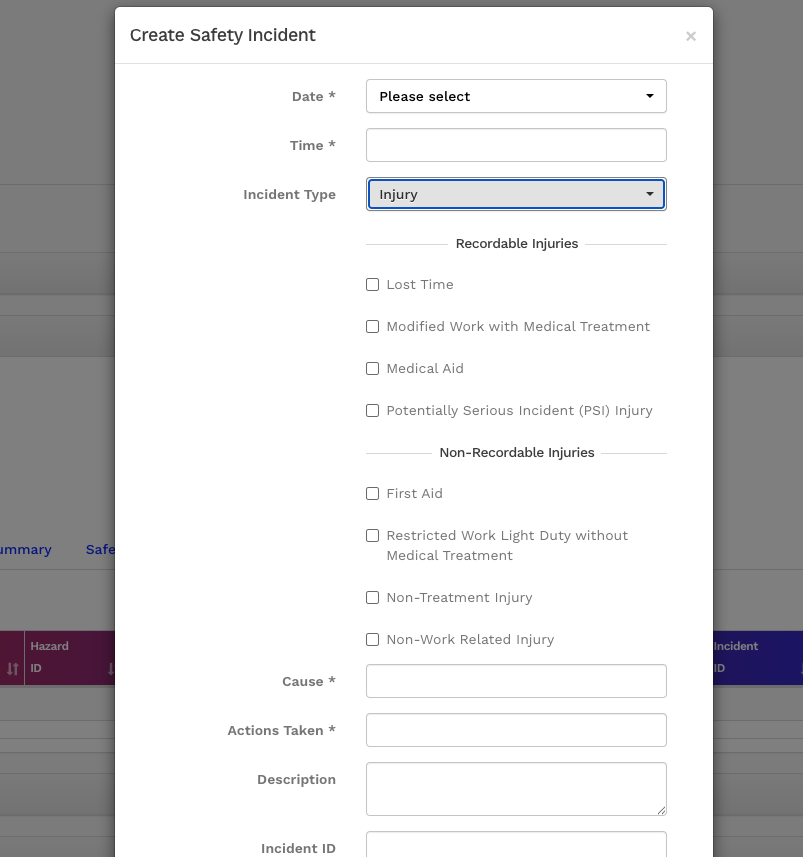Switch to the Summary tab
This screenshot has width=803, height=857.
pos(25,549)
